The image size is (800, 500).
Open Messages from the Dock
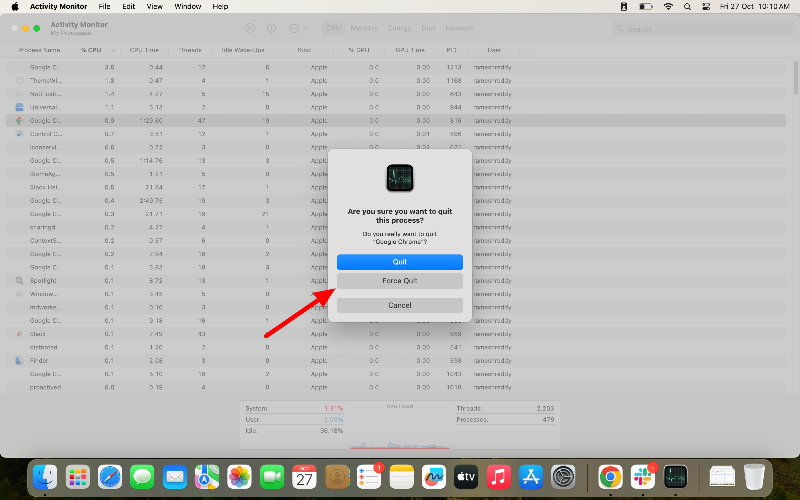pyautogui.click(x=142, y=478)
